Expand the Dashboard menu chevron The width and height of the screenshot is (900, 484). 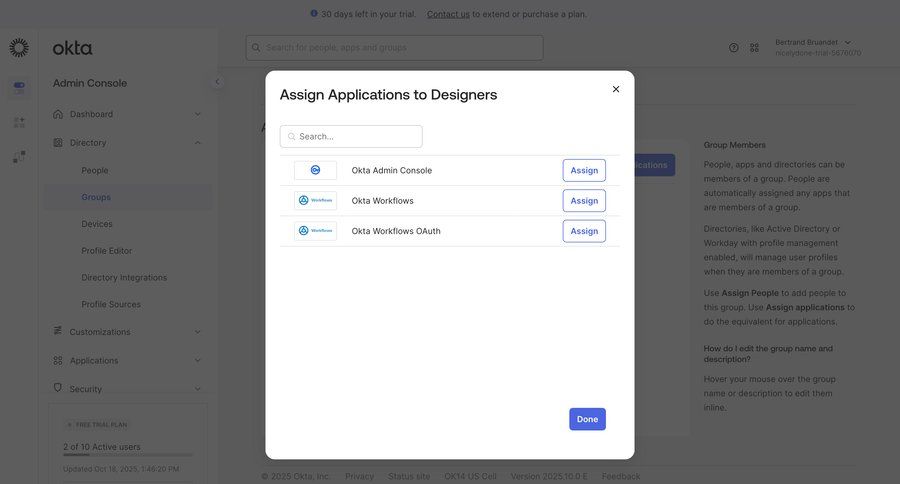pos(197,114)
